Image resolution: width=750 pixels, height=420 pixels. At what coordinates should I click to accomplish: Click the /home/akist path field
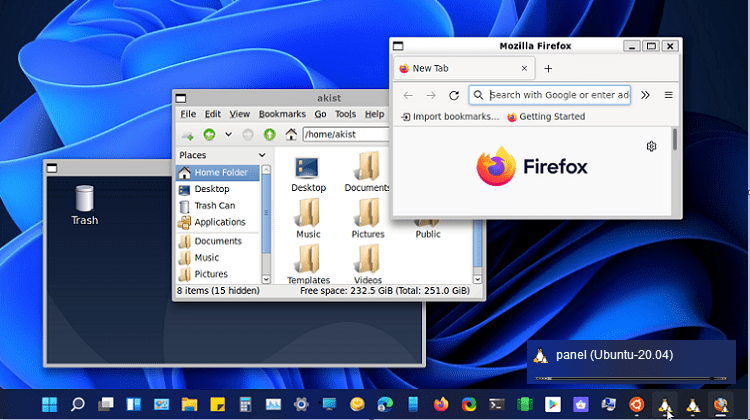coord(346,134)
